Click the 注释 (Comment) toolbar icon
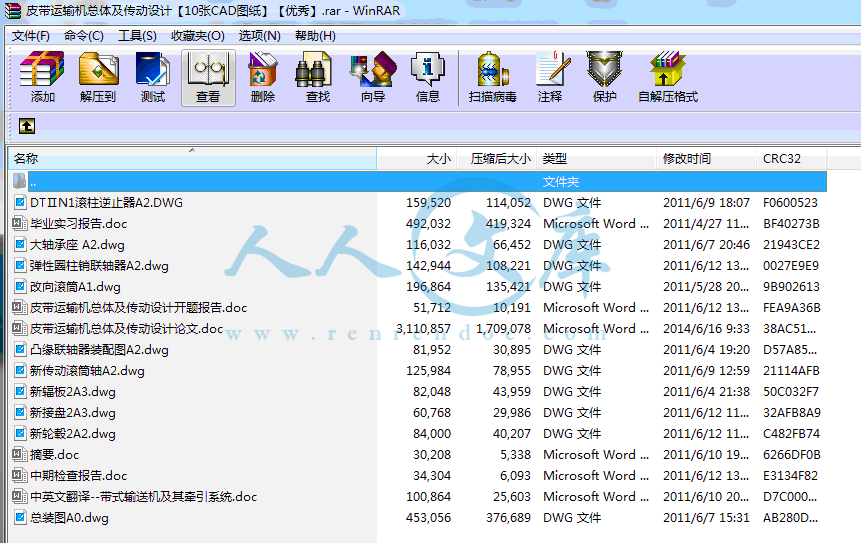Viewport: 861px width, 543px height. [552, 70]
